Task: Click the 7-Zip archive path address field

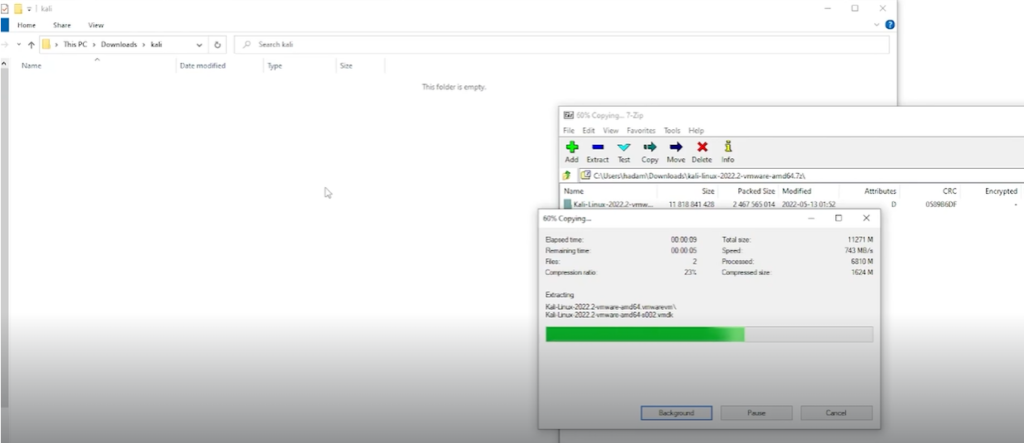Action: click(802, 175)
